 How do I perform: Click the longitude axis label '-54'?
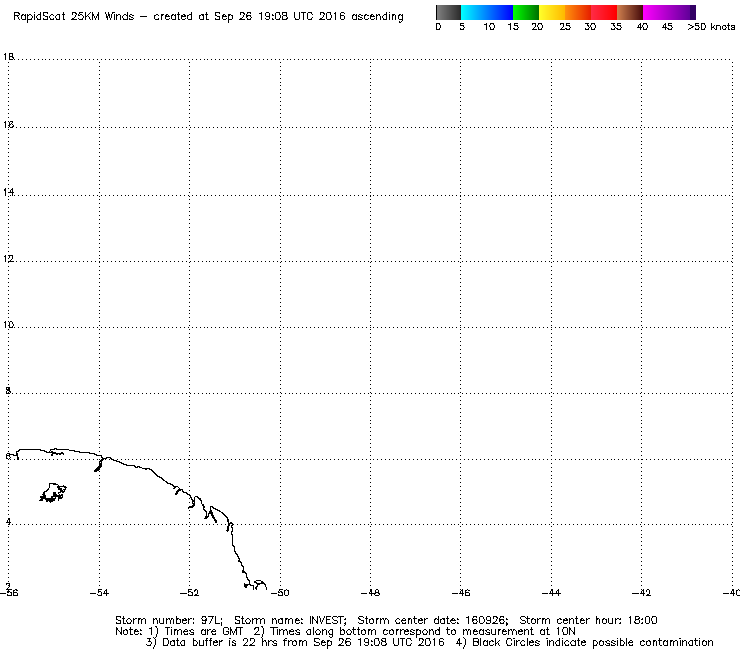99,593
